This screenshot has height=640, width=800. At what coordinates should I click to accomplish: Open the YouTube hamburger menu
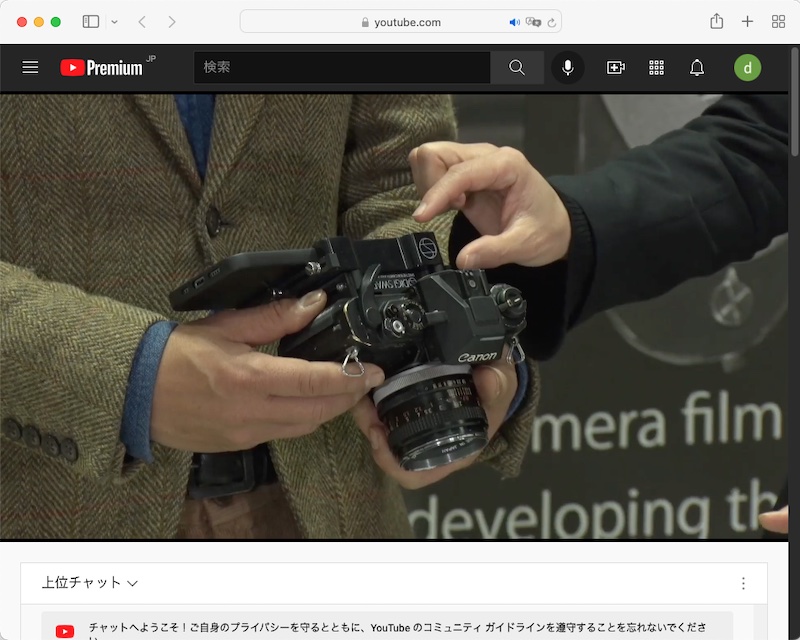(30, 67)
